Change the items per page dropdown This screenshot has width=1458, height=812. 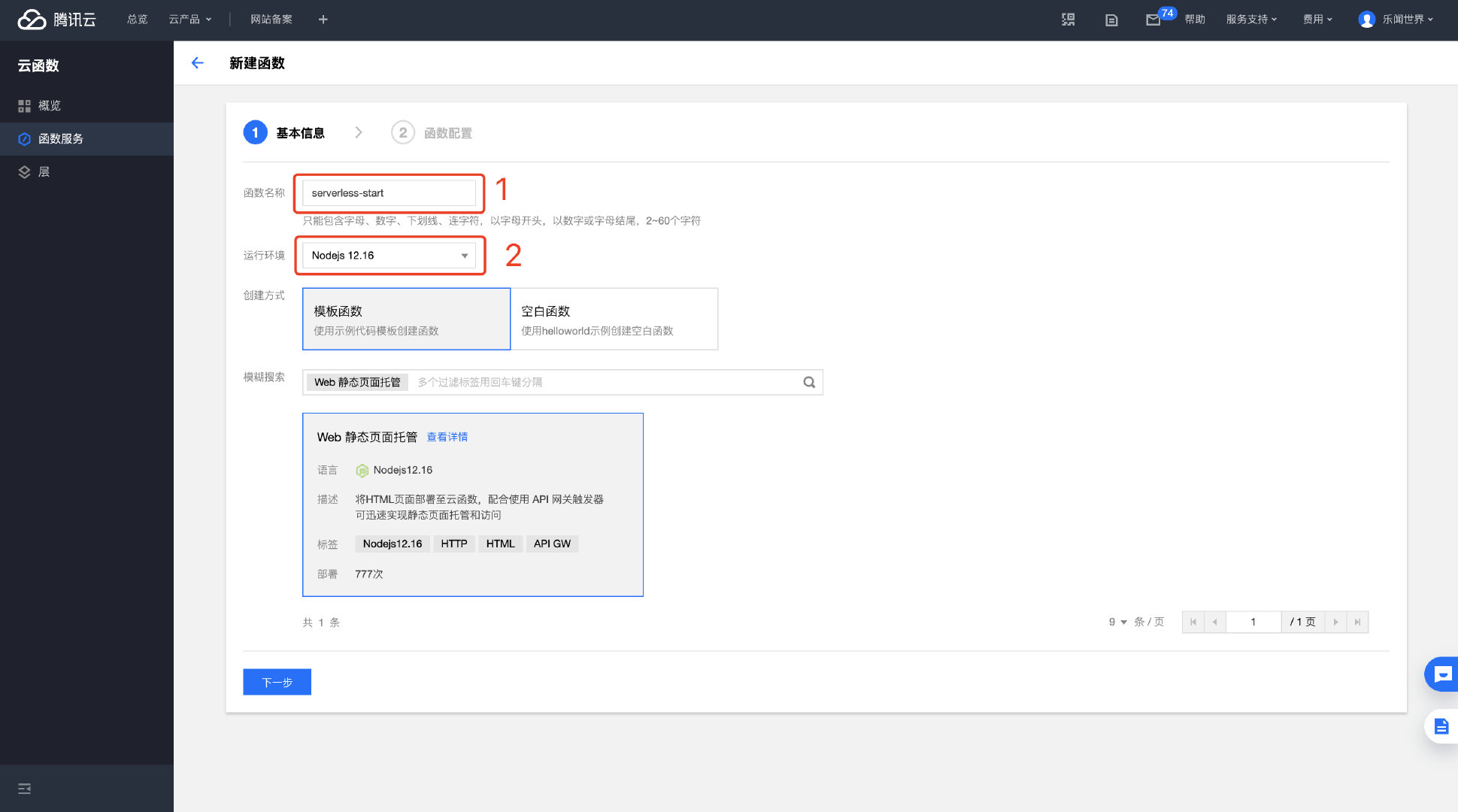tap(1118, 622)
